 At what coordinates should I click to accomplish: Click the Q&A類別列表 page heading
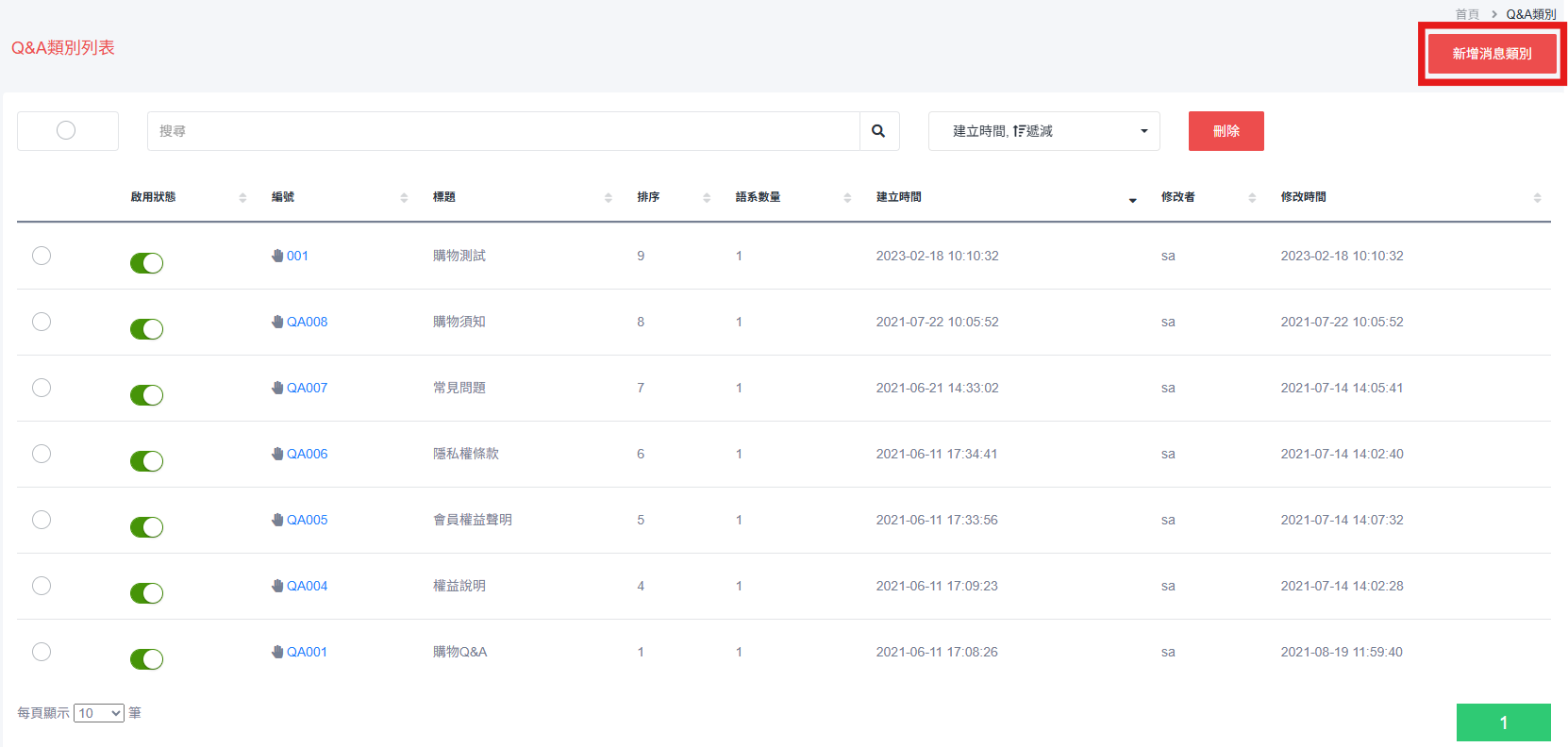(63, 47)
